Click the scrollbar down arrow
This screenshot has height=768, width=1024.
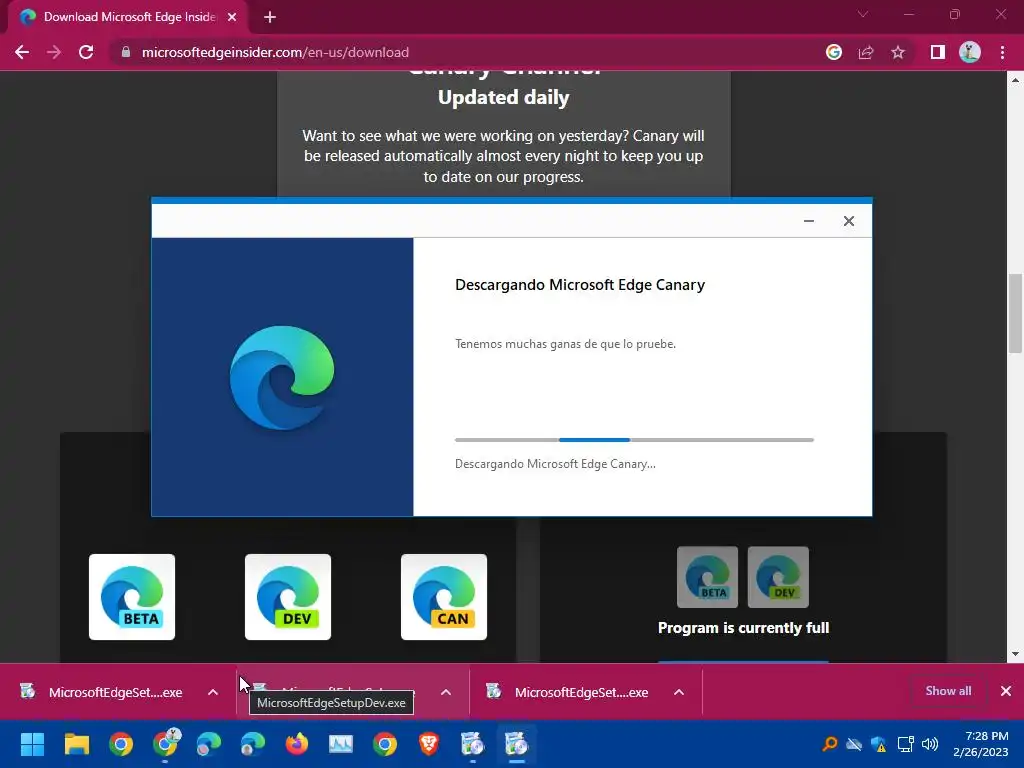point(1015,654)
